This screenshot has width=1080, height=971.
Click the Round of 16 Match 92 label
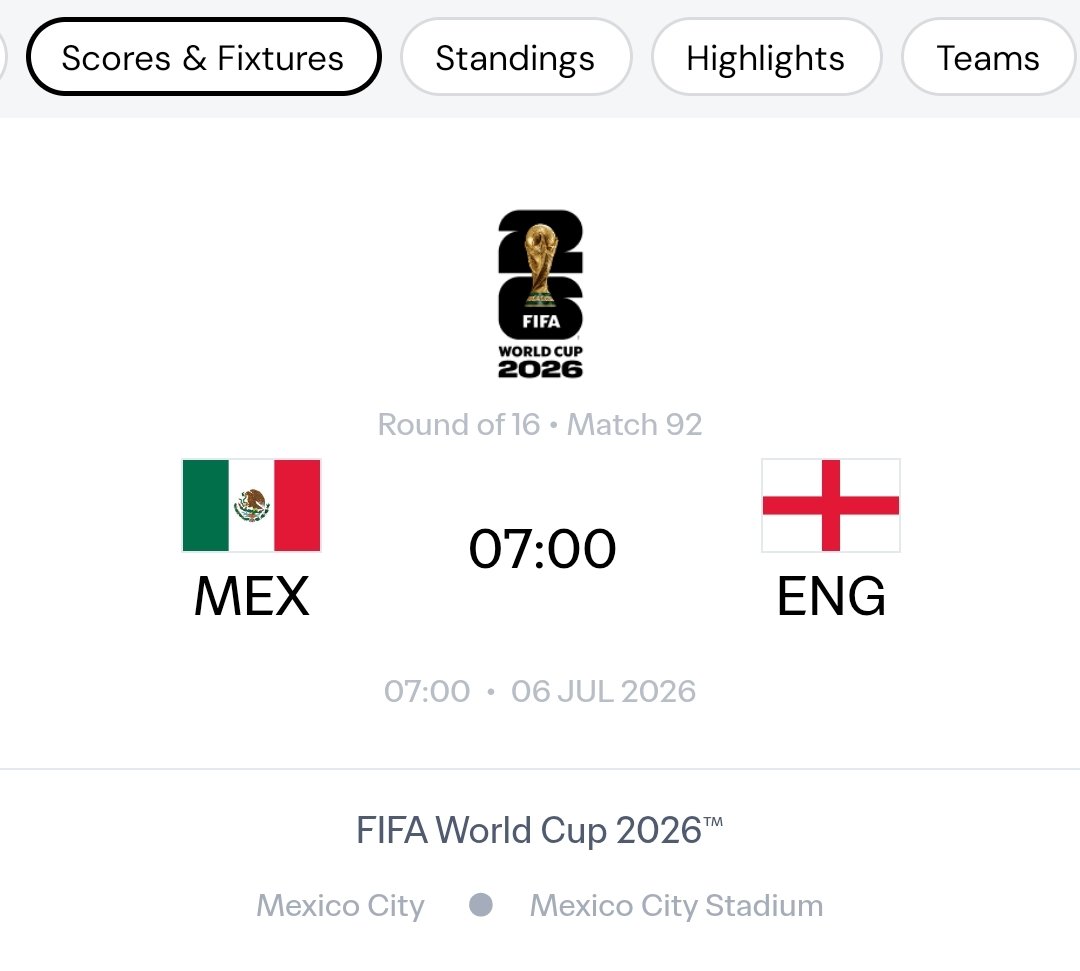pyautogui.click(x=540, y=424)
